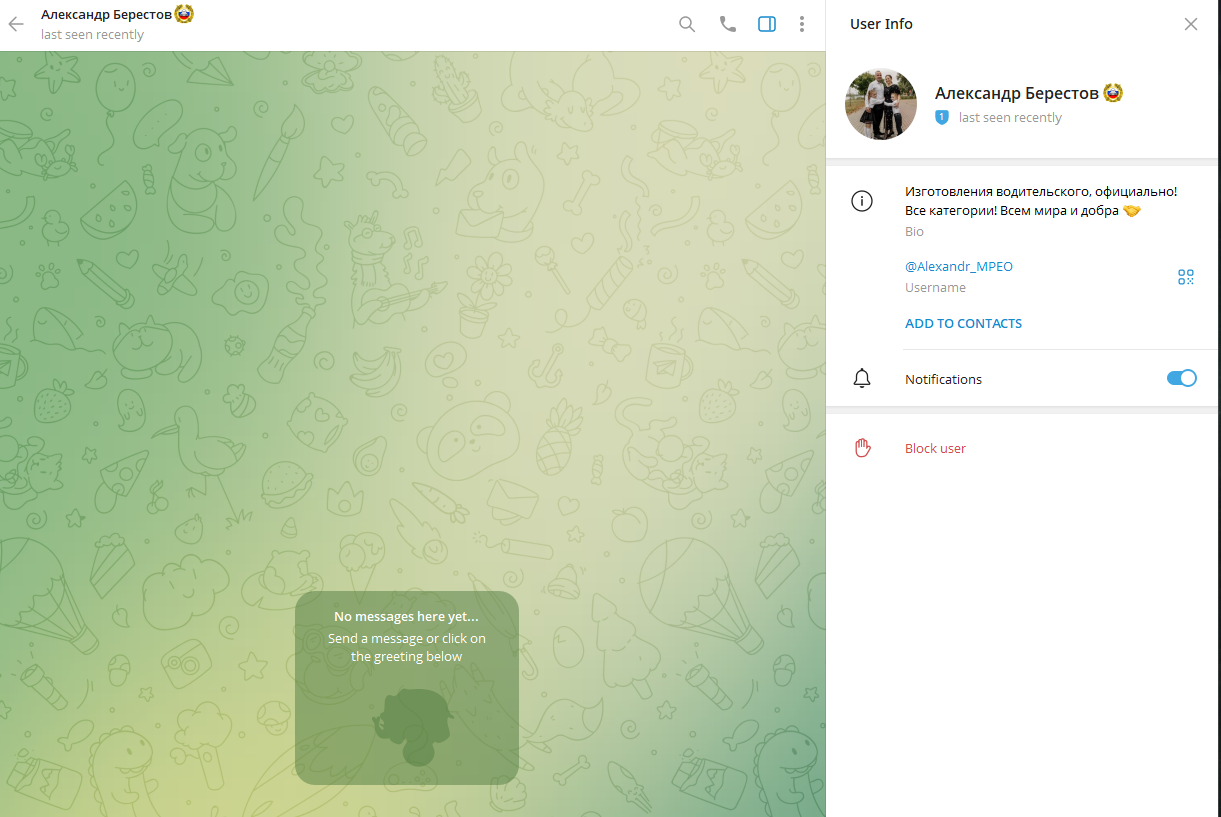Toggle the right side info panel

coord(767,24)
